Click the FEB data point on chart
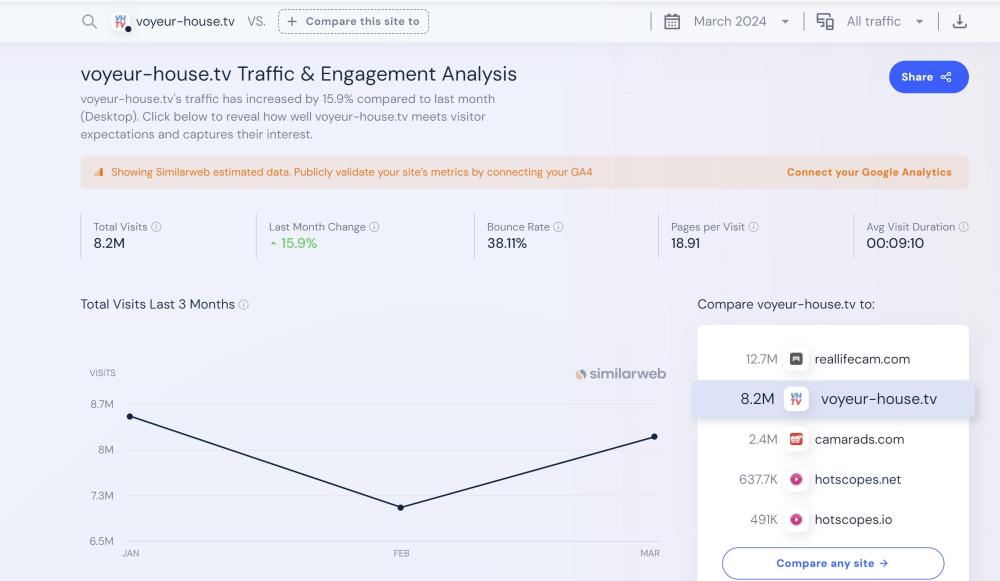Viewport: 1000px width, 581px height. 401,508
